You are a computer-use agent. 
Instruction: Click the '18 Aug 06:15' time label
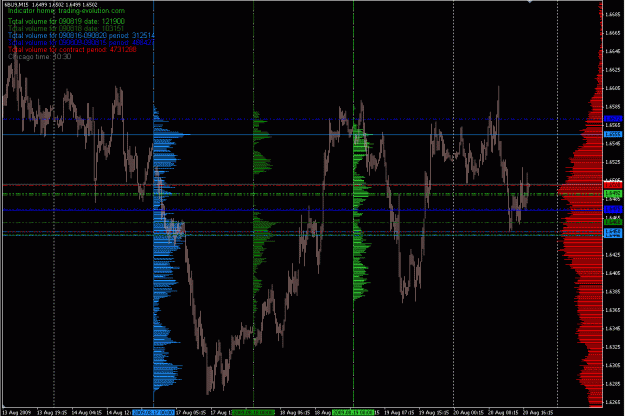point(295,412)
